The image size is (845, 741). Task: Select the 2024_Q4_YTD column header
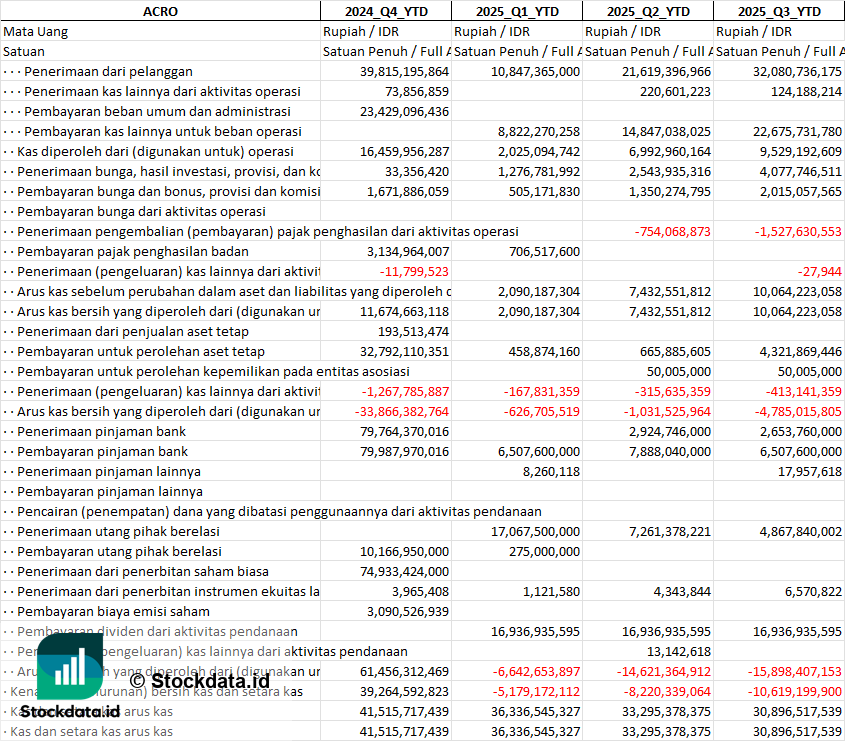(385, 11)
